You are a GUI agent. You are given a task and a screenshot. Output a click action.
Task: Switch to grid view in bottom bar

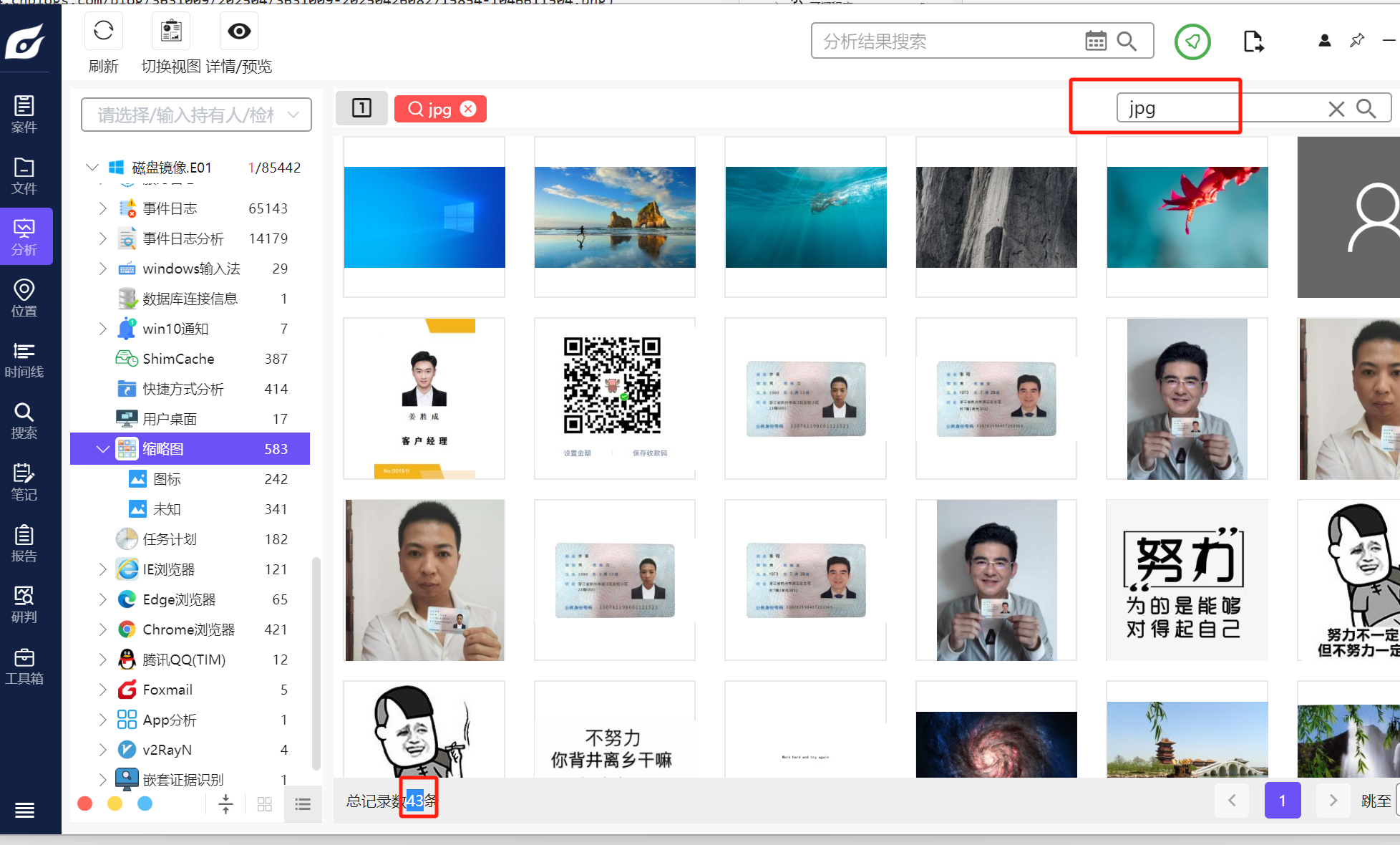coord(264,804)
